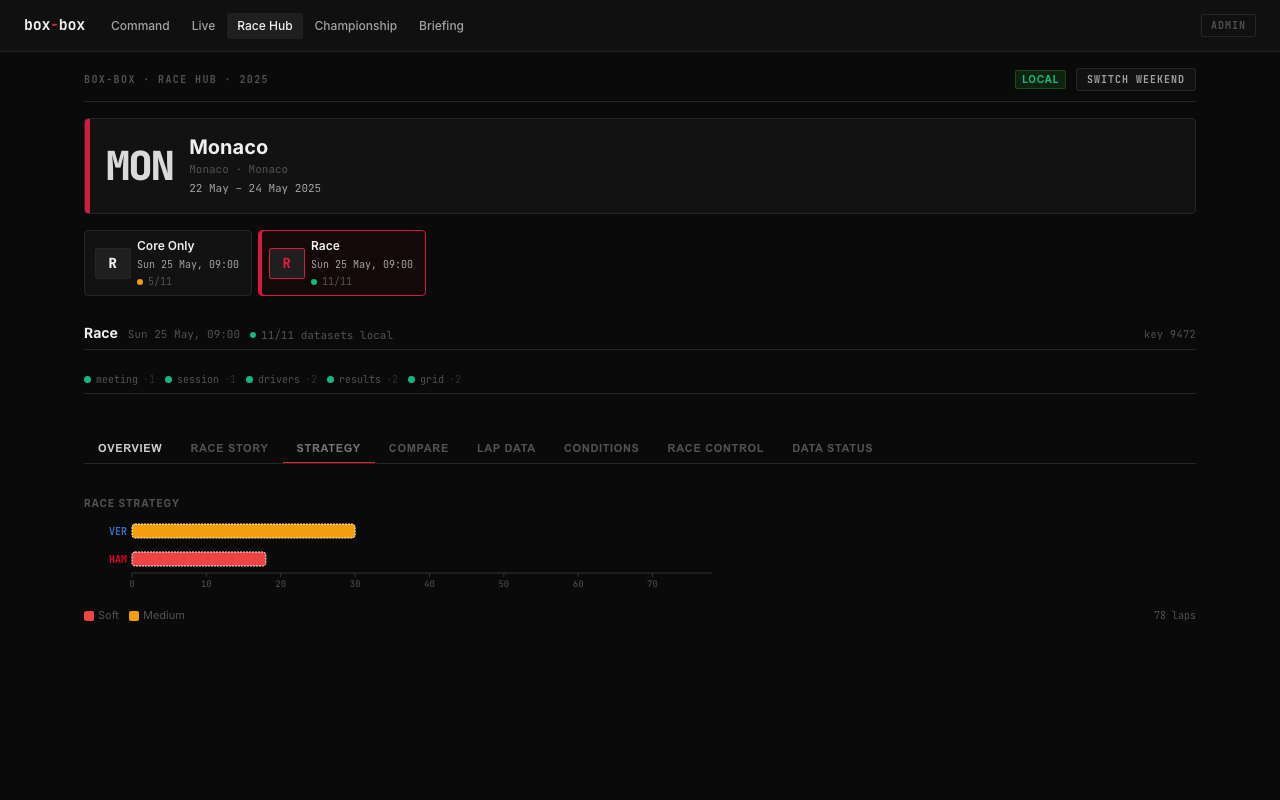
Task: Open the CONDITIONS tab
Action: pyautogui.click(x=601, y=448)
